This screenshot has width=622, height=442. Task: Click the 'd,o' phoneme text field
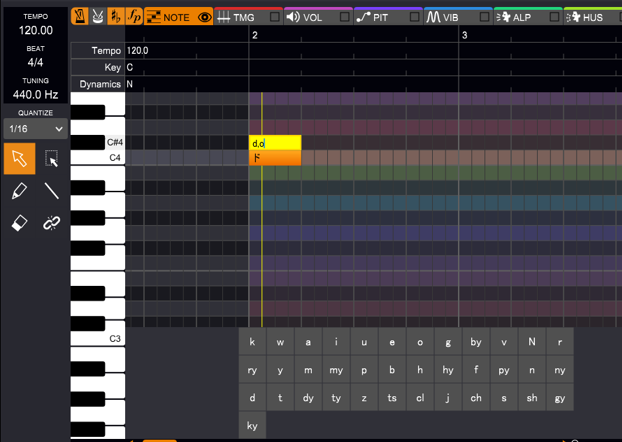(x=275, y=143)
